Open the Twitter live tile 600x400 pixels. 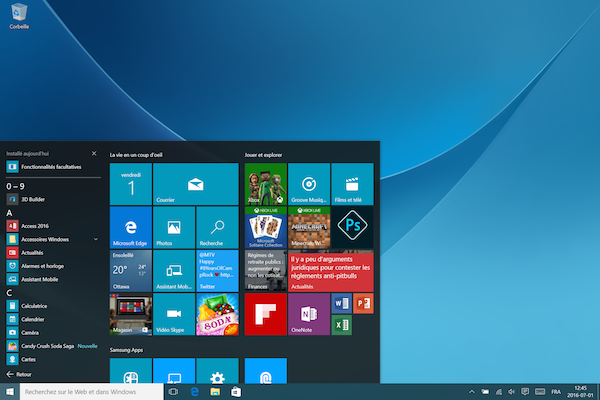coord(217,271)
